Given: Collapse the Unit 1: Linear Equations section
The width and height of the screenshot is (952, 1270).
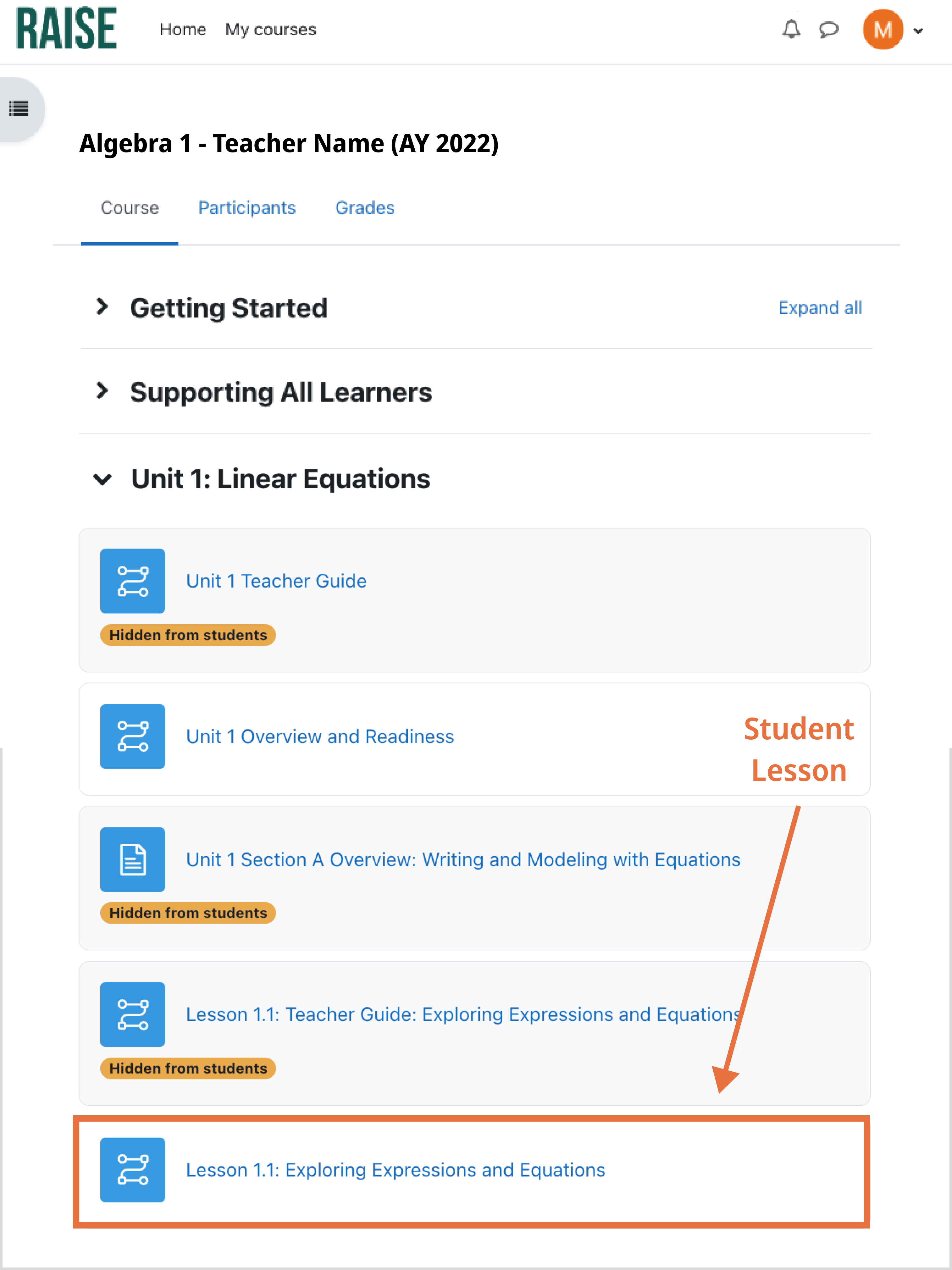Looking at the screenshot, I should [x=102, y=479].
